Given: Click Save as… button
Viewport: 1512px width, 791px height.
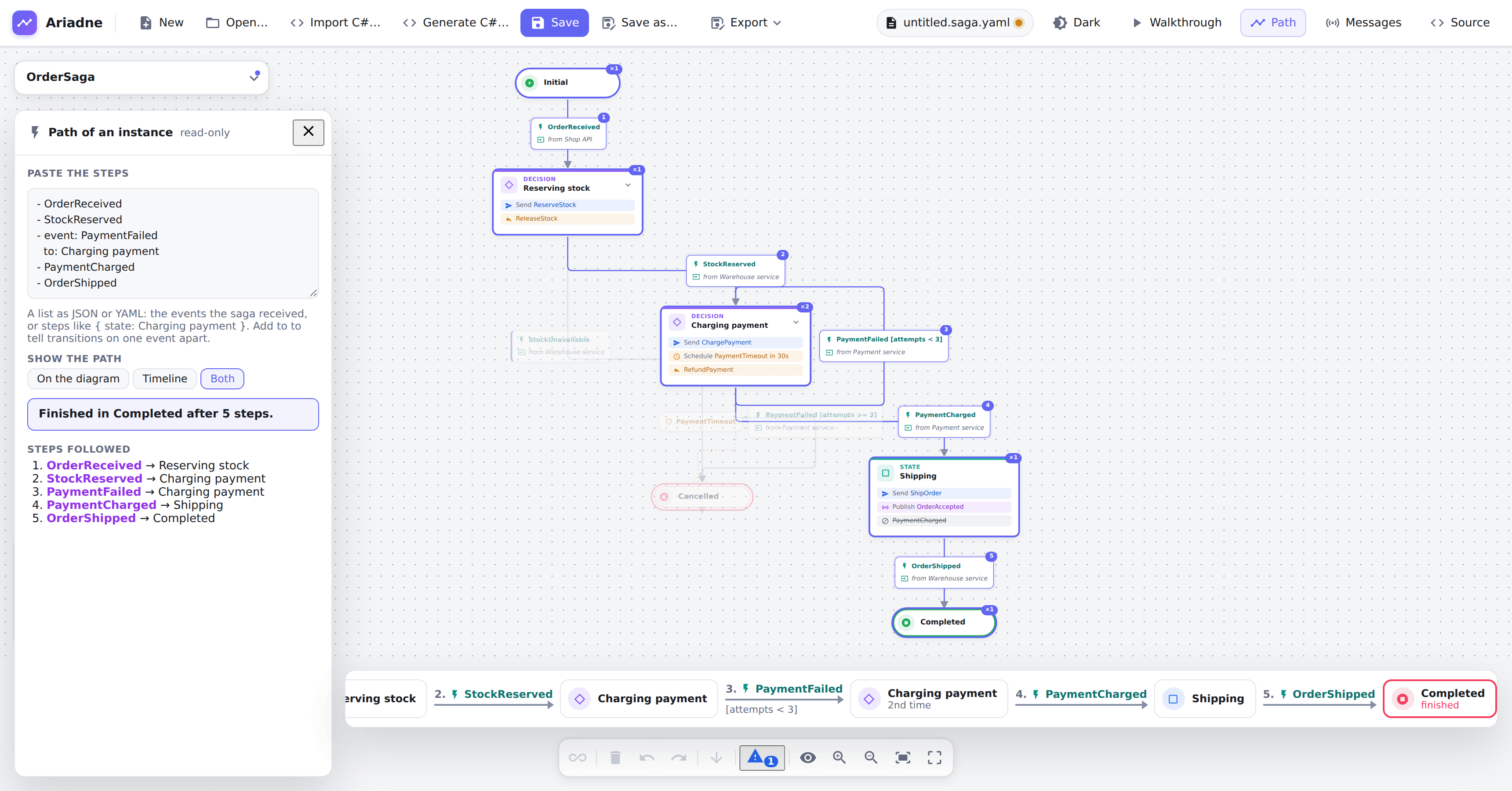Looking at the screenshot, I should point(640,22).
